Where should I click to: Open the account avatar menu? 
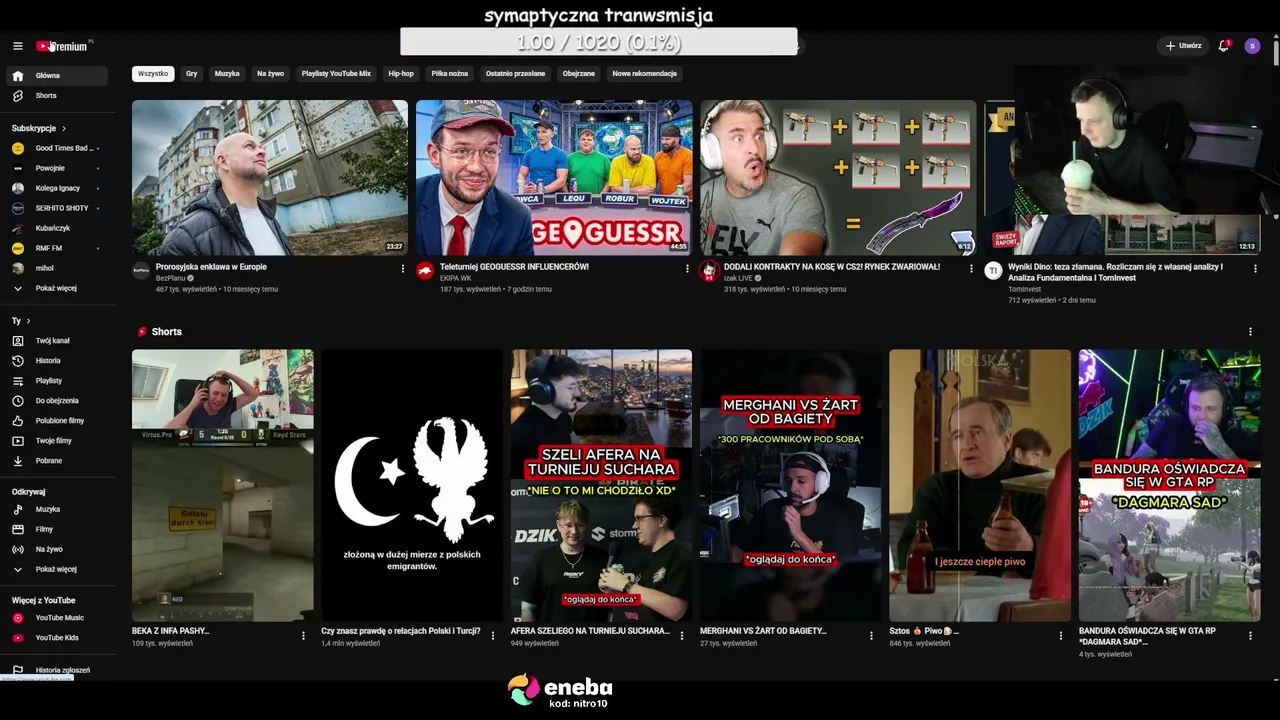1252,46
